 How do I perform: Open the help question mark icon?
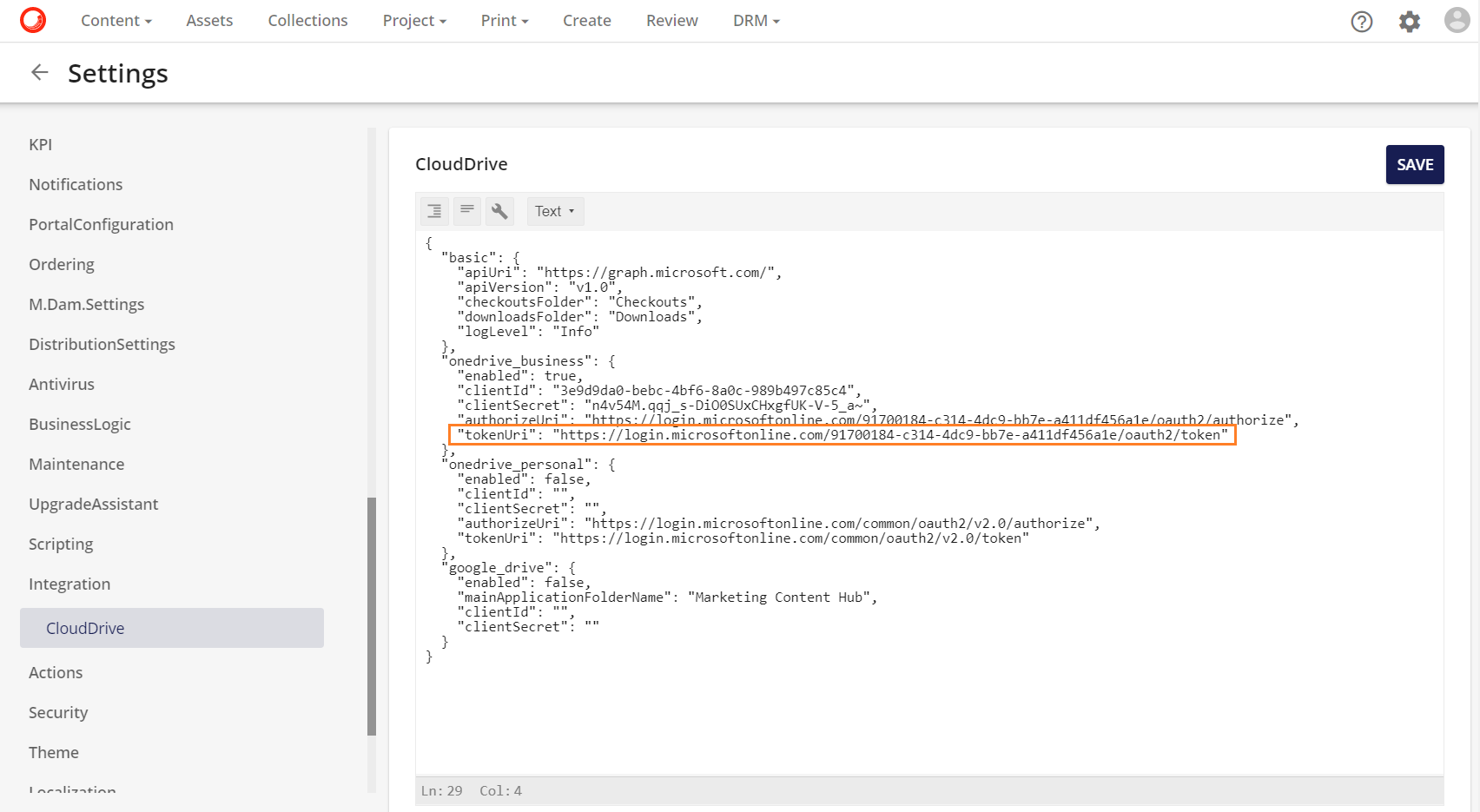click(1362, 22)
